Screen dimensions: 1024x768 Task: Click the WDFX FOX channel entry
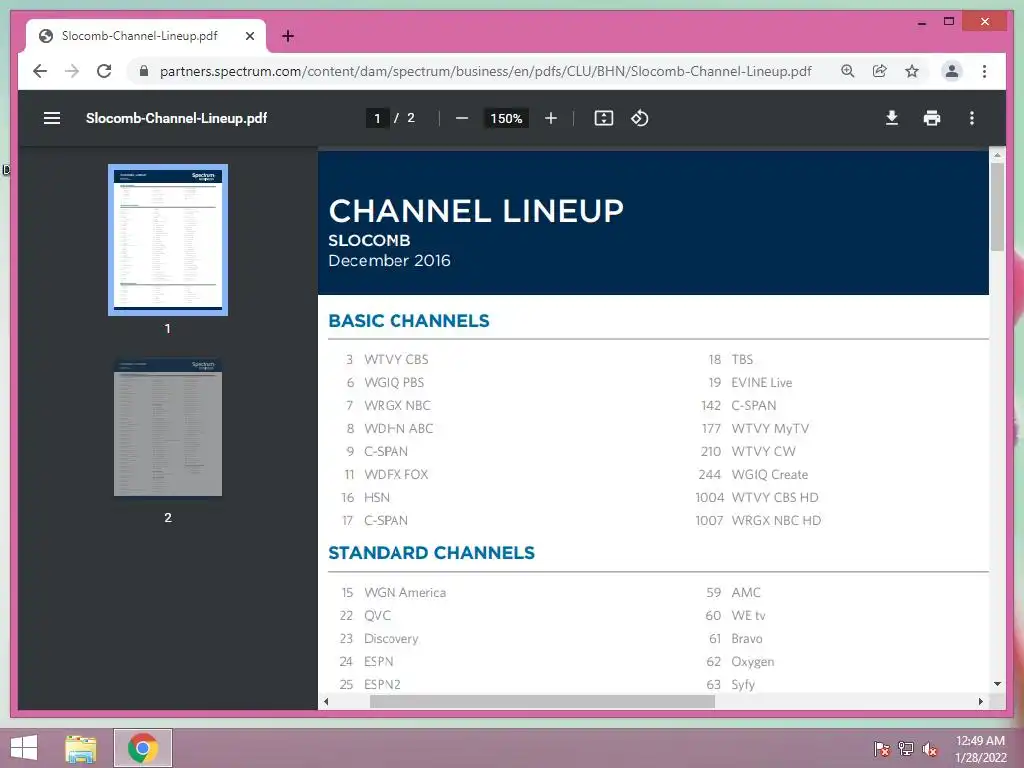coord(387,475)
